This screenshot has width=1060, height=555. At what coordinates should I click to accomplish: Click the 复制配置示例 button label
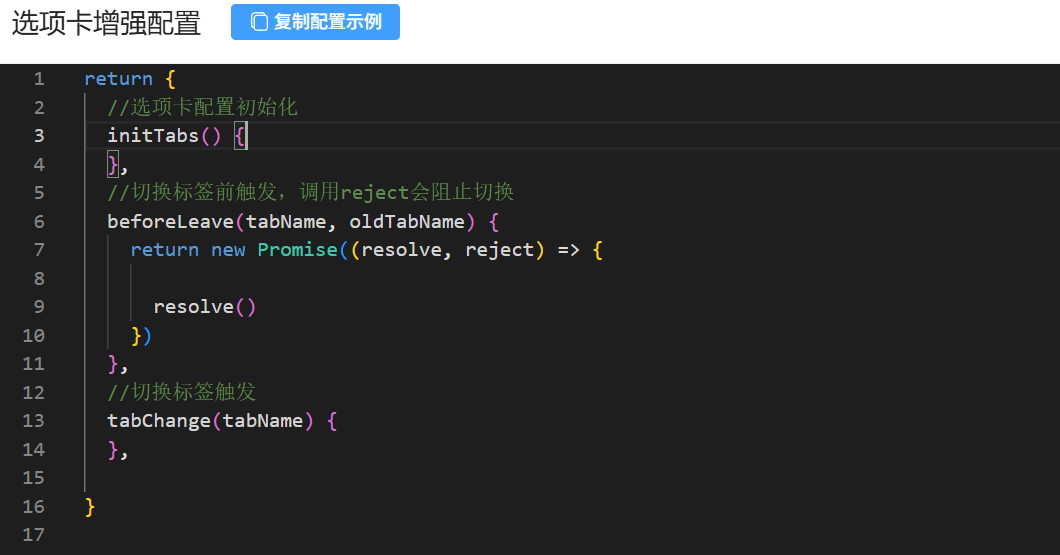327,22
